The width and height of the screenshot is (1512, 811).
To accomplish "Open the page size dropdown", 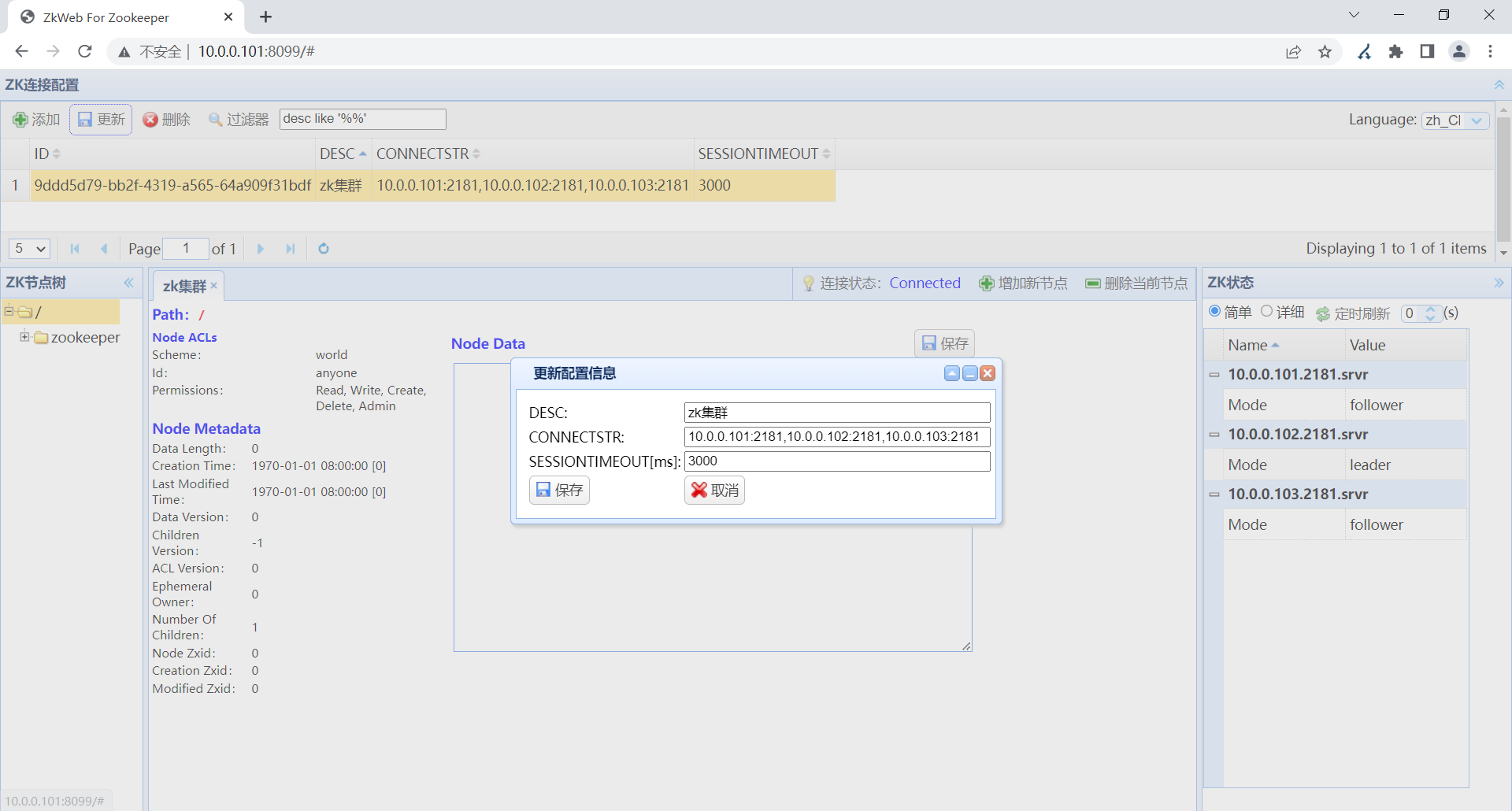I will click(x=29, y=249).
